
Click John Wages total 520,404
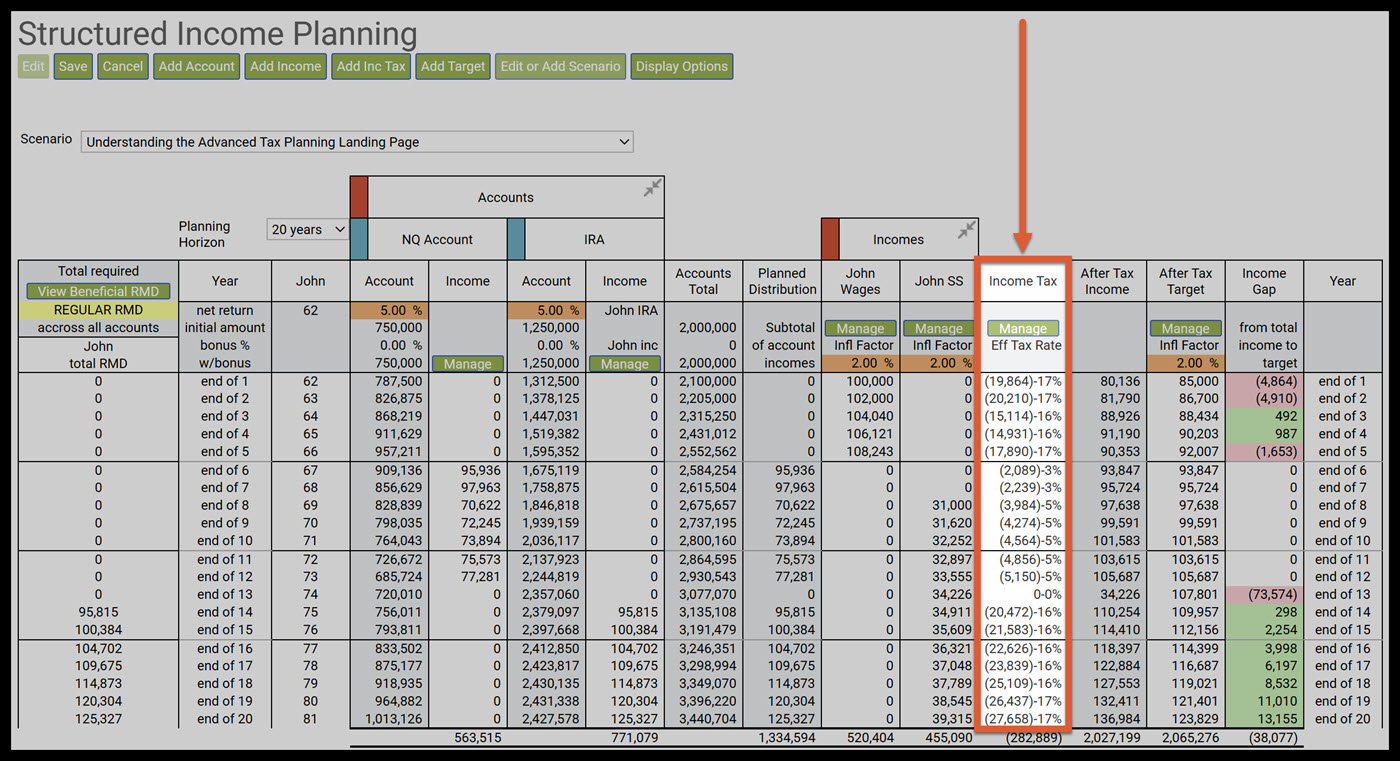pos(870,738)
